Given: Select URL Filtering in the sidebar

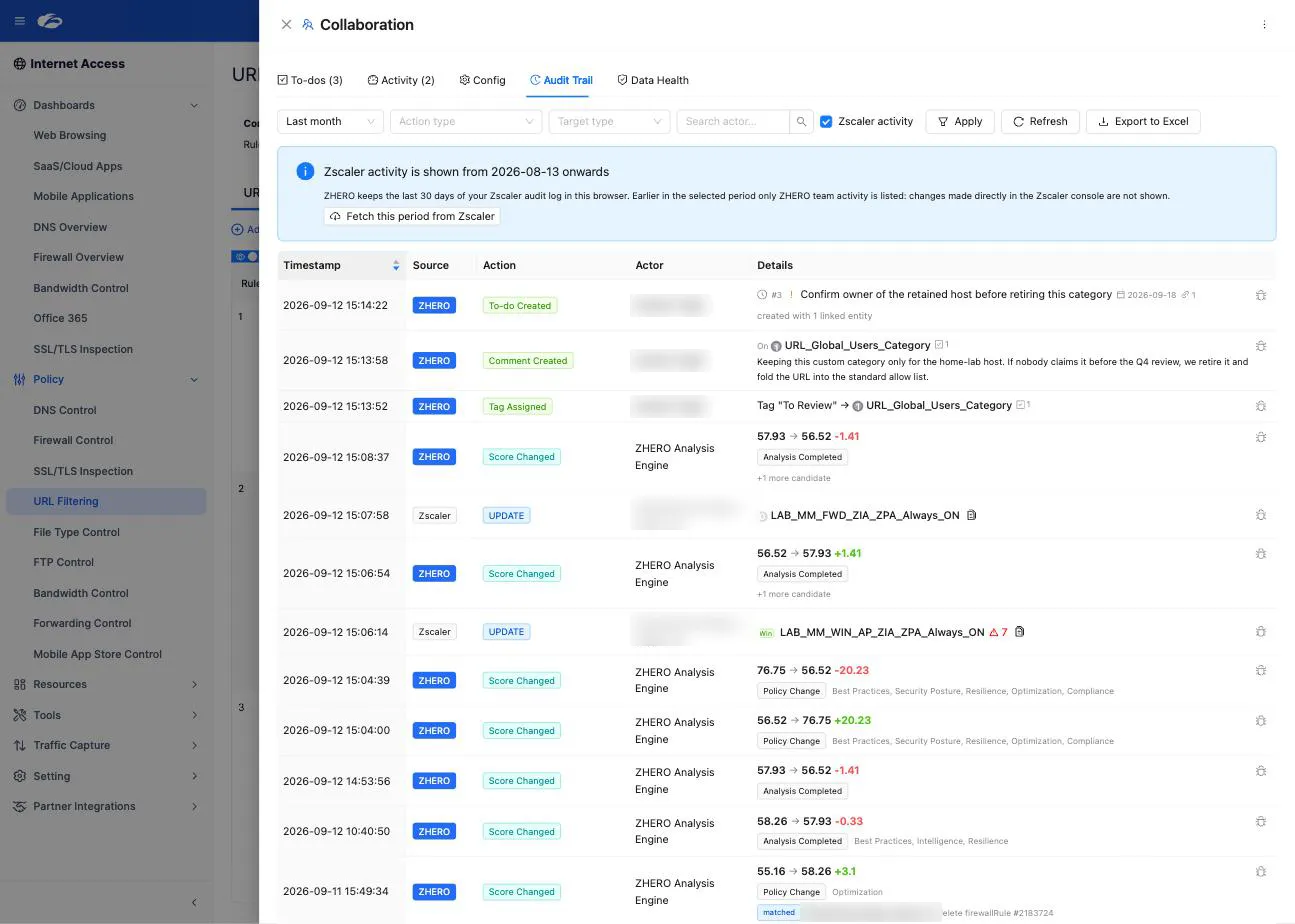Looking at the screenshot, I should point(106,501).
